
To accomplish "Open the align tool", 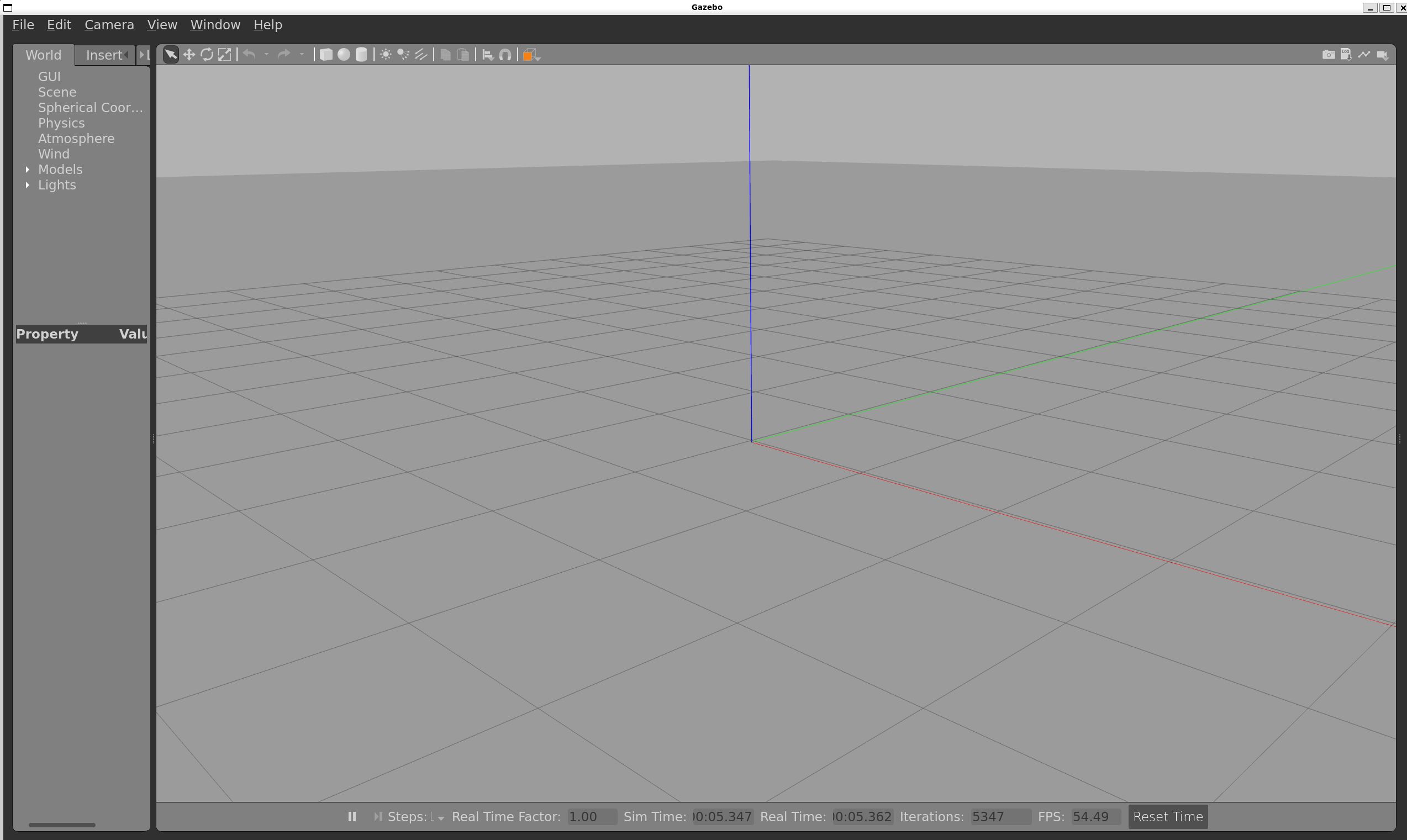I will (x=487, y=55).
